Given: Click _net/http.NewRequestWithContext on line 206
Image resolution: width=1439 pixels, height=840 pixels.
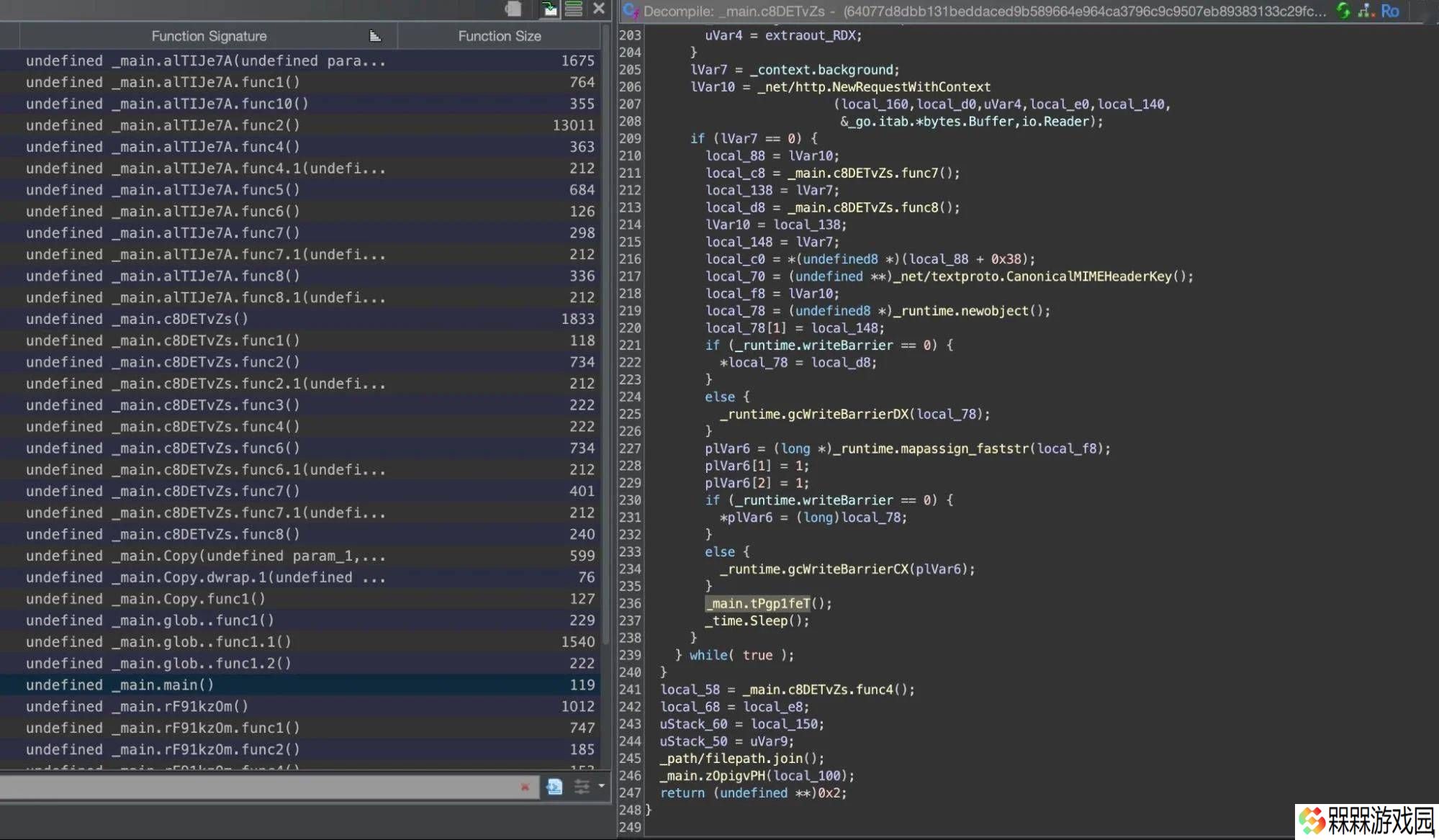Looking at the screenshot, I should click(874, 86).
